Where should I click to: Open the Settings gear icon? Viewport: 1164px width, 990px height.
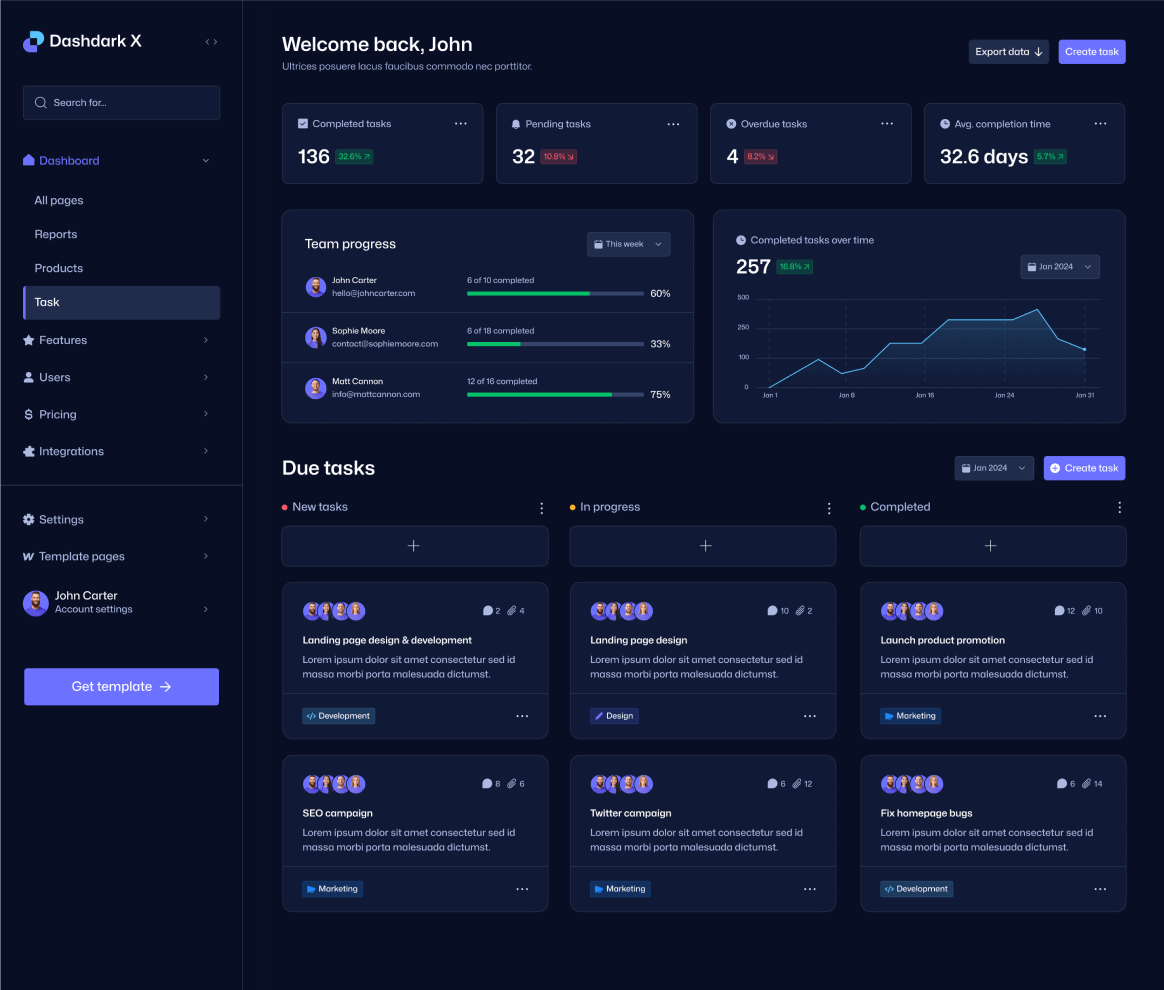point(28,519)
